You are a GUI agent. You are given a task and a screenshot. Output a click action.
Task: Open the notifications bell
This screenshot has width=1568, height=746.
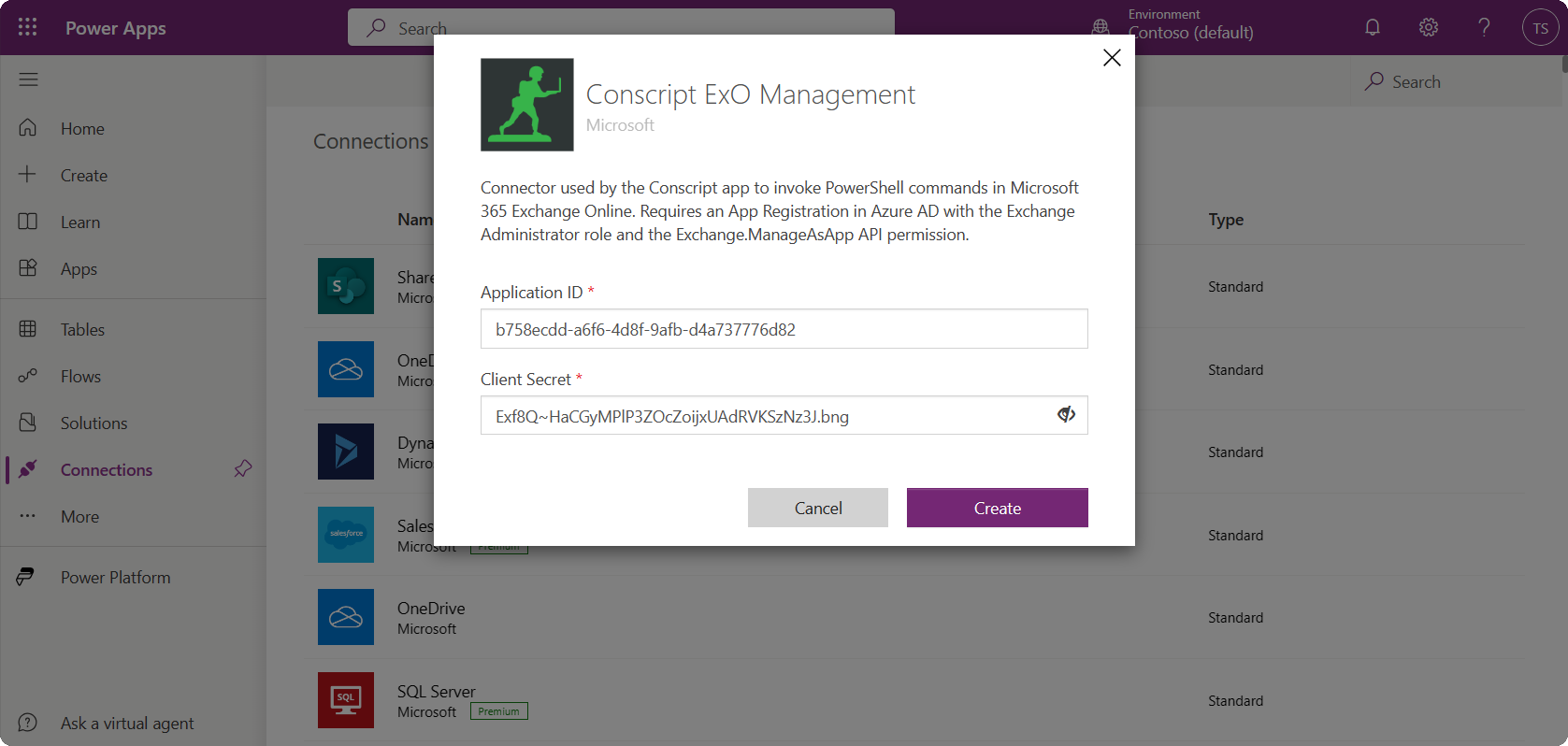[1372, 27]
